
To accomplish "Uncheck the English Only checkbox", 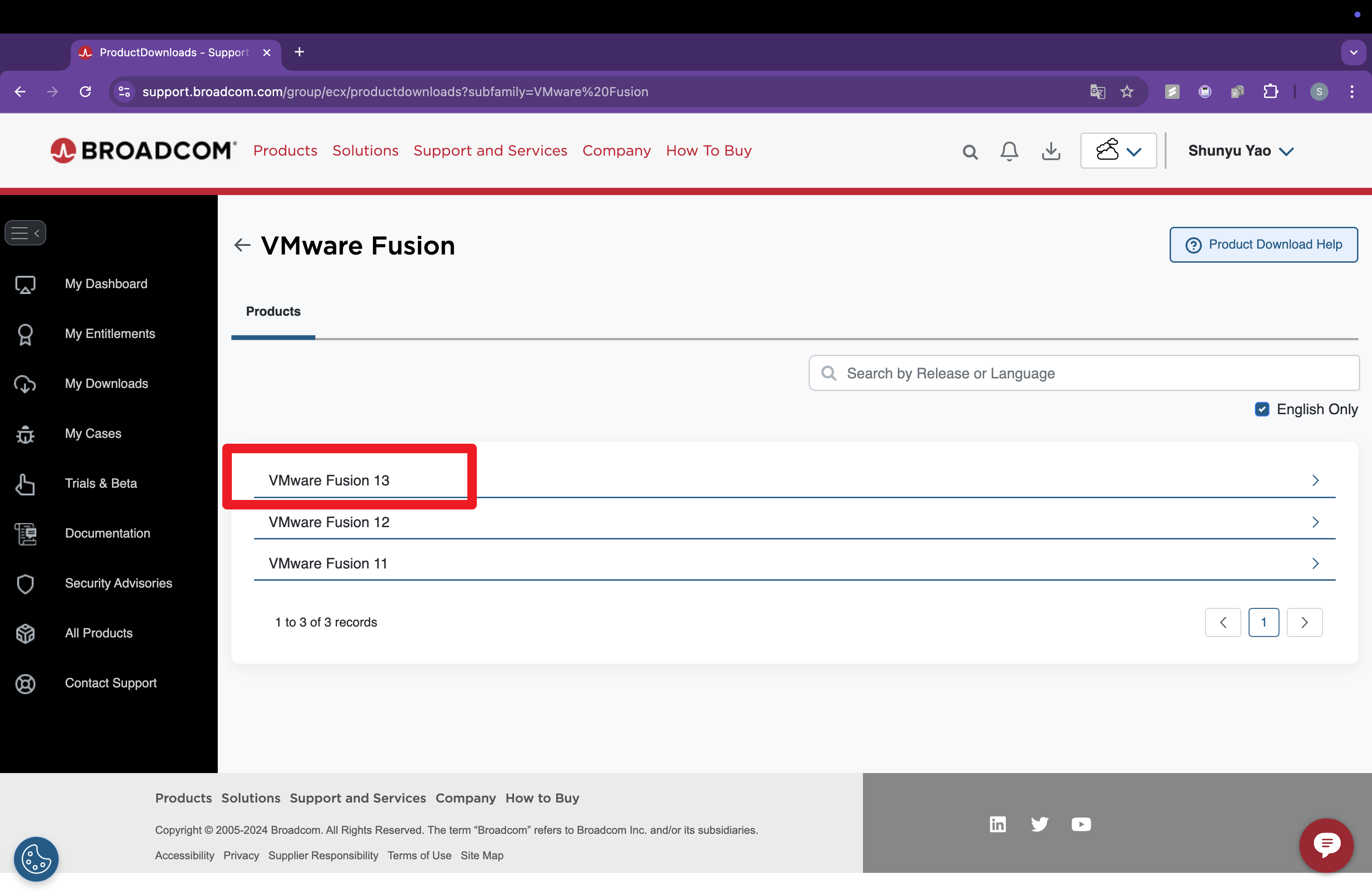I will [1262, 409].
